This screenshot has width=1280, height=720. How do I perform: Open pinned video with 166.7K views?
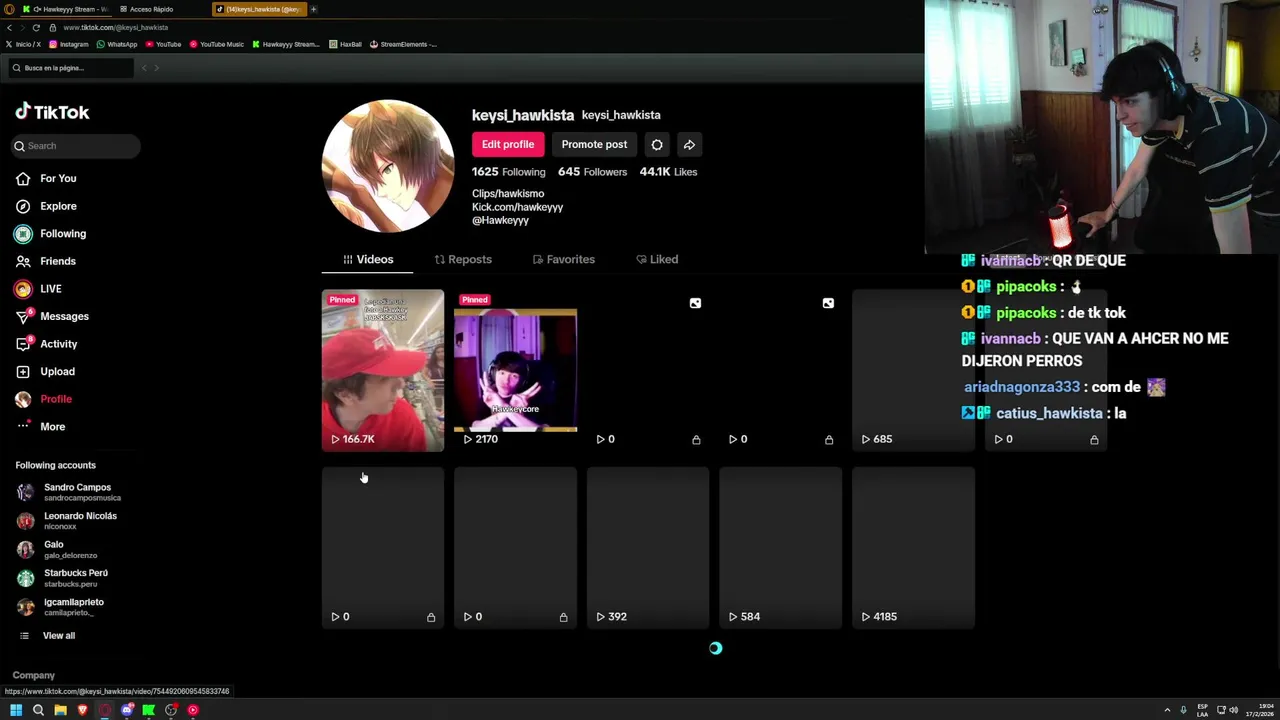click(x=383, y=370)
